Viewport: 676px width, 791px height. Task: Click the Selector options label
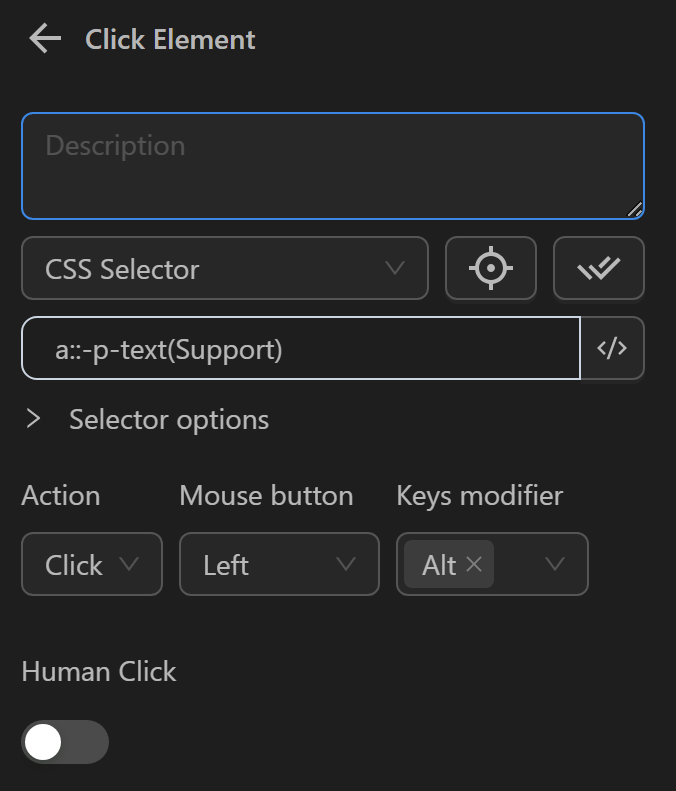(169, 419)
